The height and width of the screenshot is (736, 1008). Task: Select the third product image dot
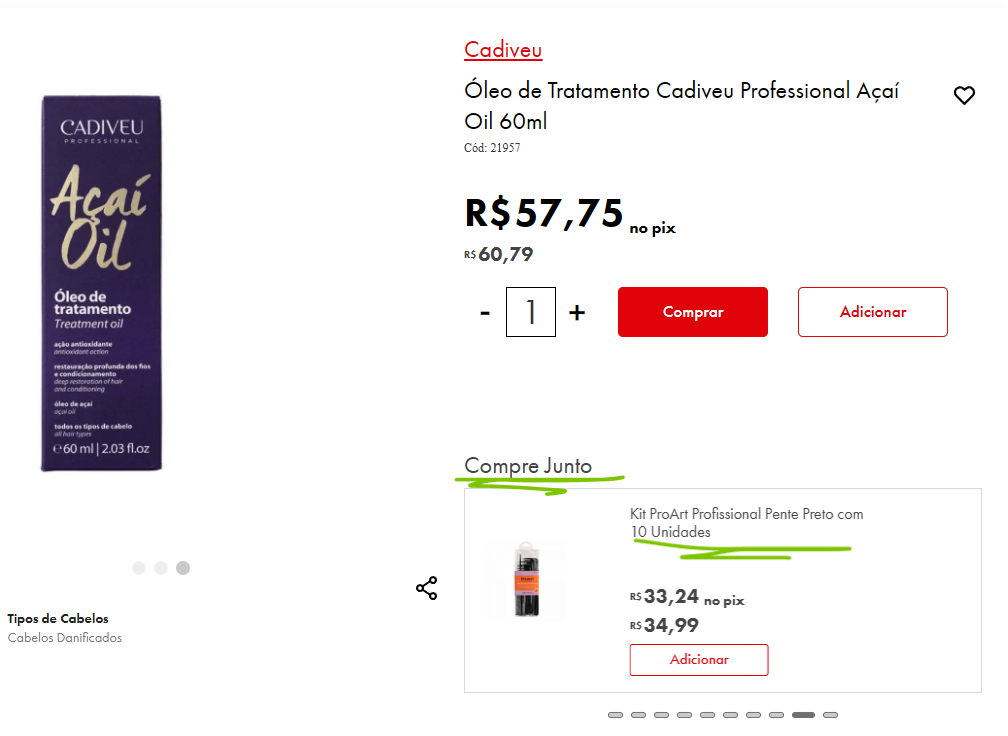pos(183,568)
